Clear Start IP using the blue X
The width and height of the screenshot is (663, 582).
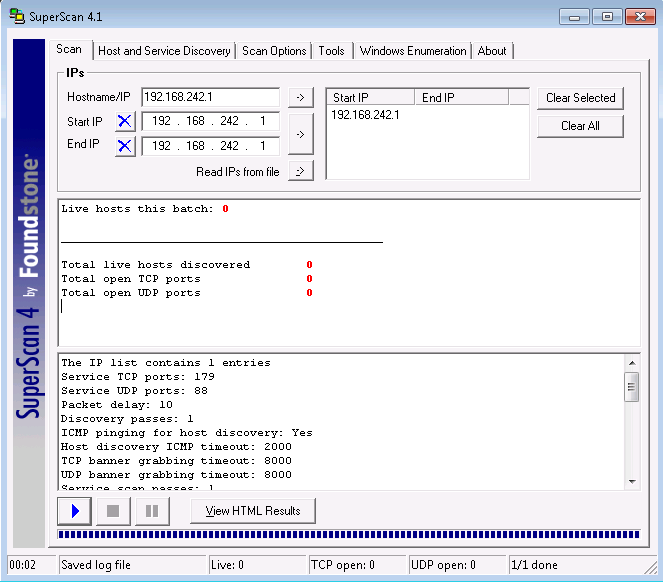point(125,121)
